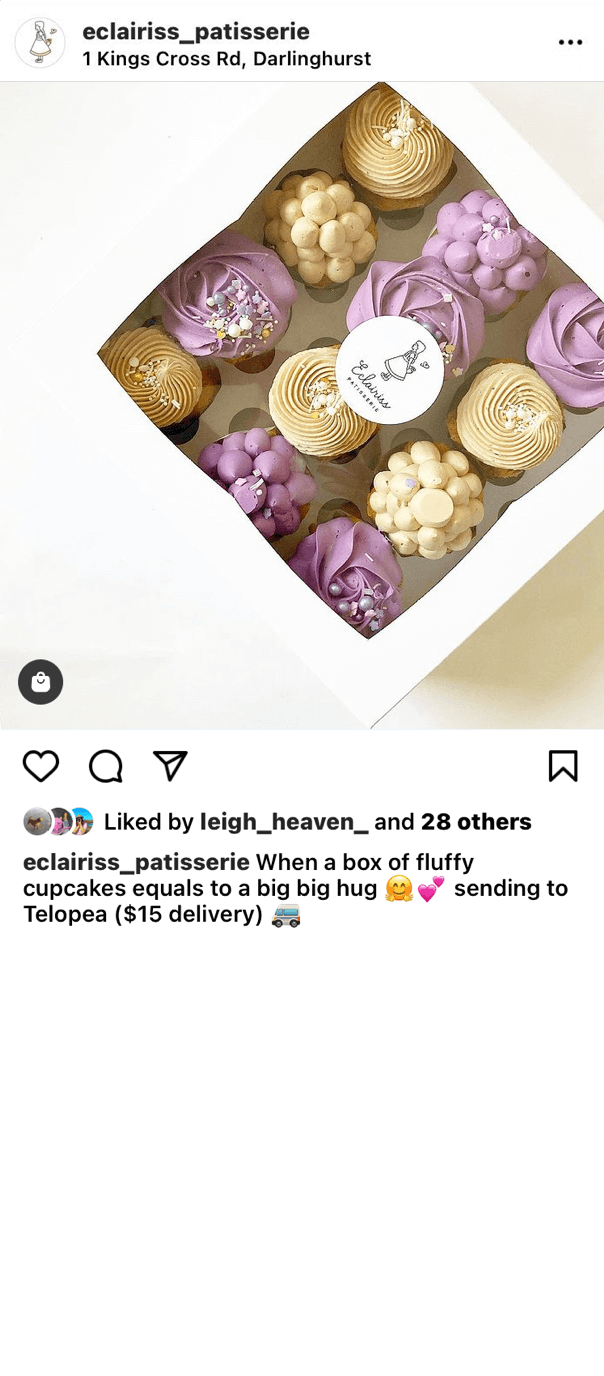604x1376 pixels.
Task: Tap the shopping bag icon on photo
Action: tap(41, 682)
